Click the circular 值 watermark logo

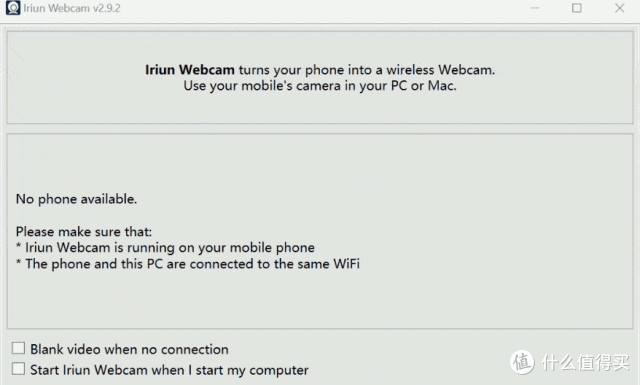(x=522, y=362)
